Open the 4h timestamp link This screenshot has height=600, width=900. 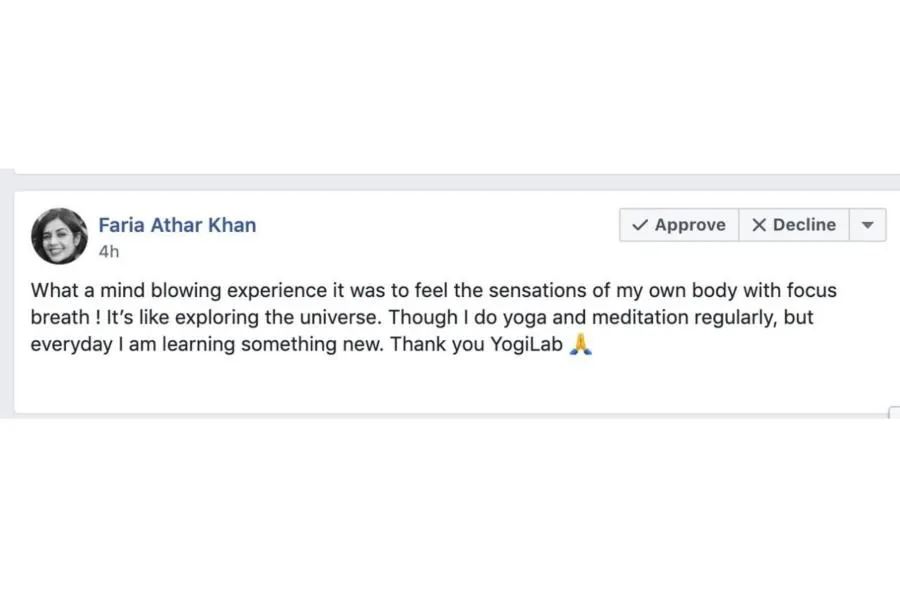tap(108, 251)
